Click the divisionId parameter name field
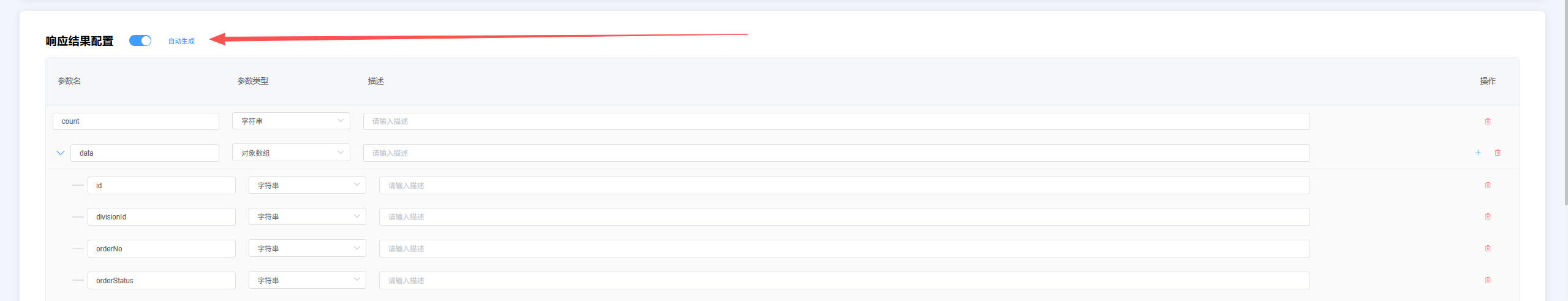Viewport: 1568px width, 301px height. pyautogui.click(x=161, y=217)
